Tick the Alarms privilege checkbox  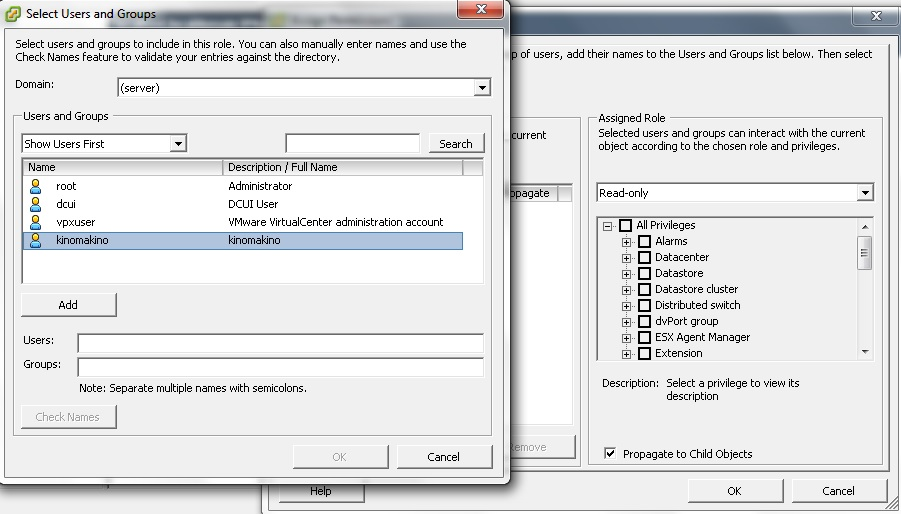click(645, 242)
